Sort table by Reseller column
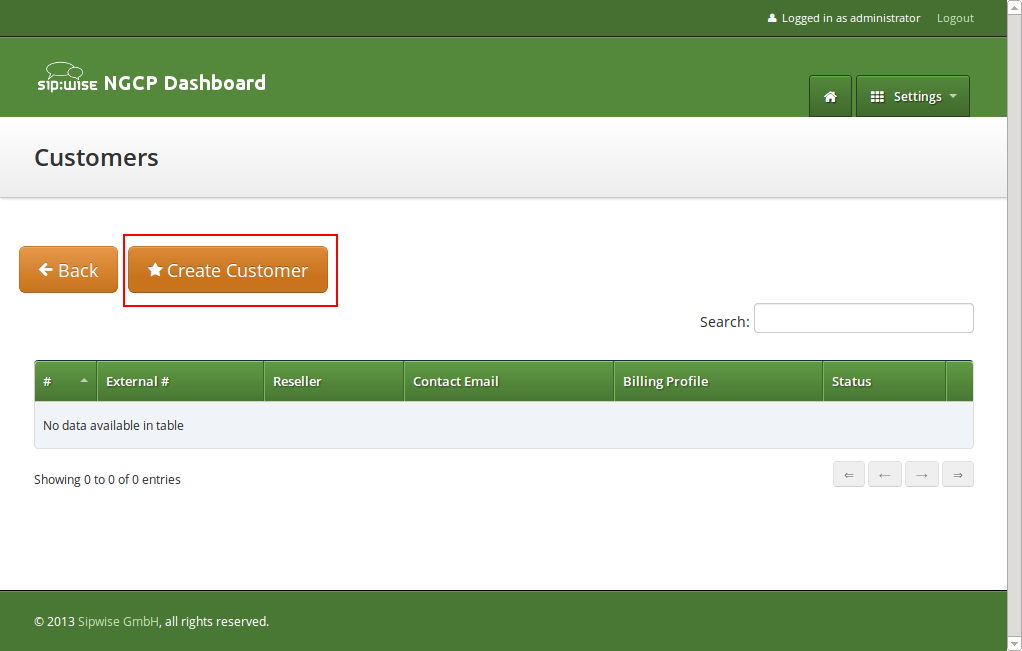Image resolution: width=1022 pixels, height=651 pixels. tap(333, 381)
